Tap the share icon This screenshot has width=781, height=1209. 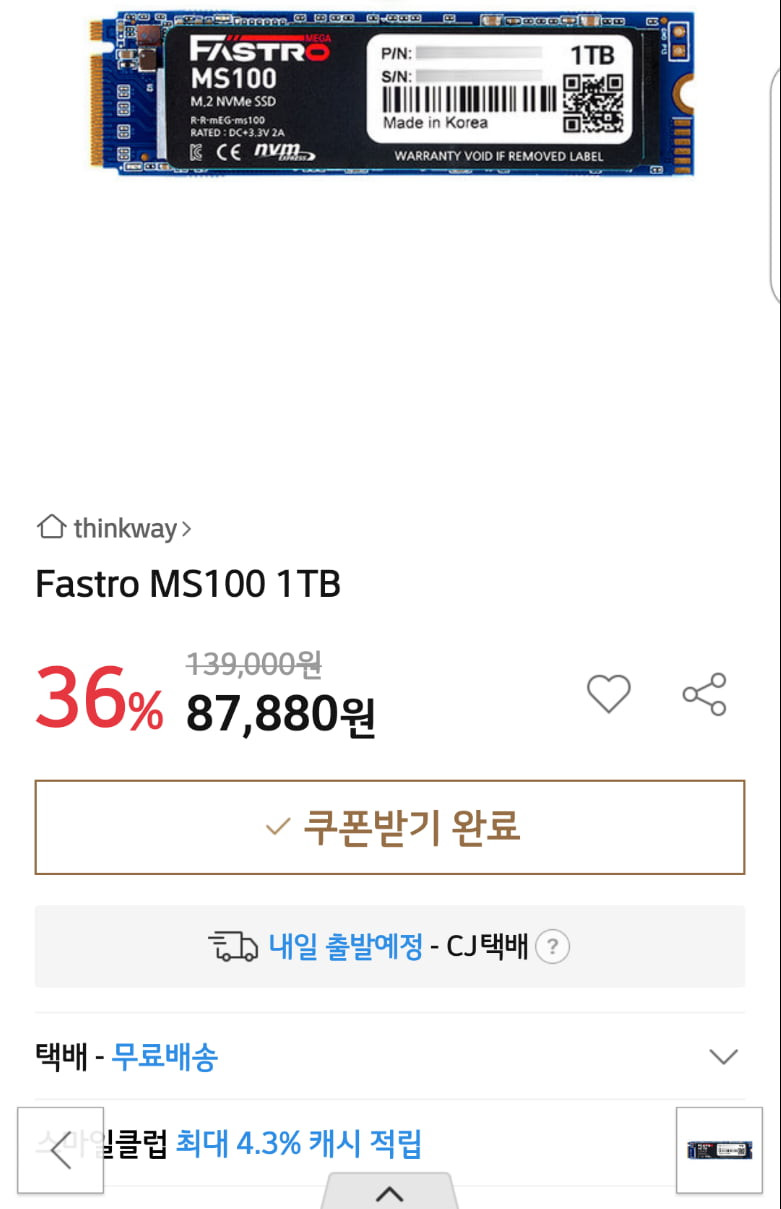[704, 694]
